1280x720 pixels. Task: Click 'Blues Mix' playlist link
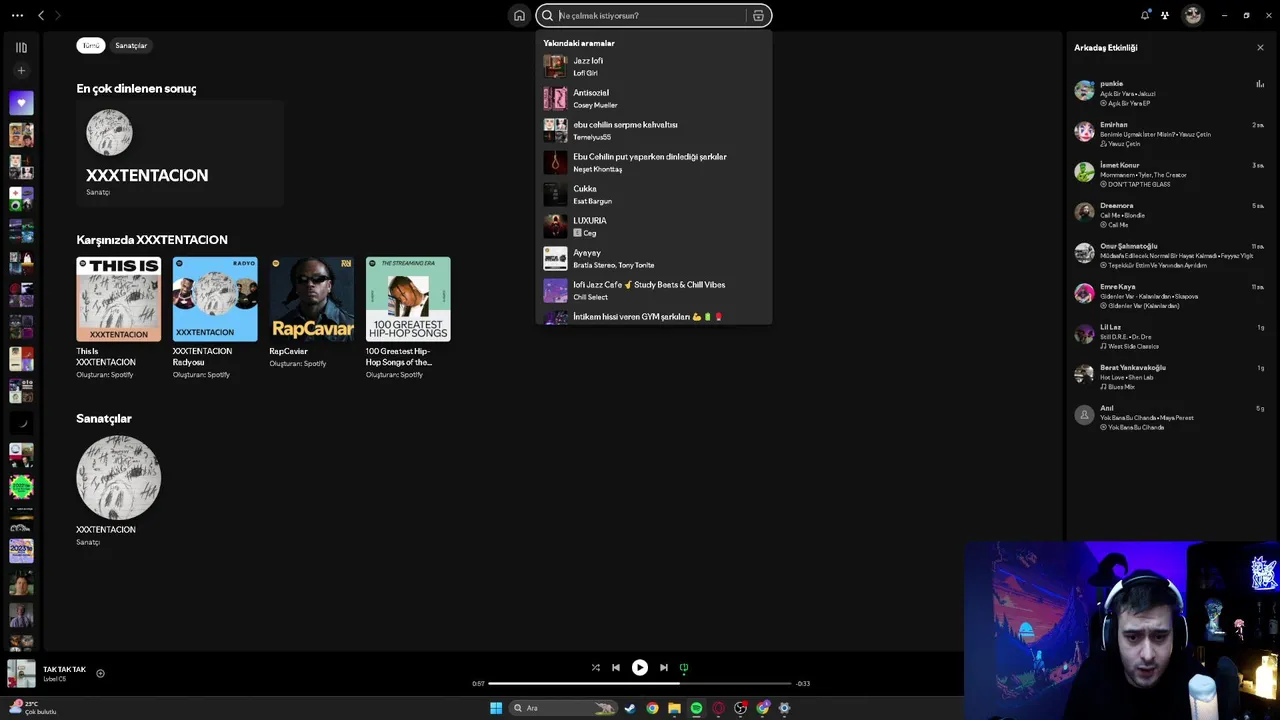tap(1121, 387)
